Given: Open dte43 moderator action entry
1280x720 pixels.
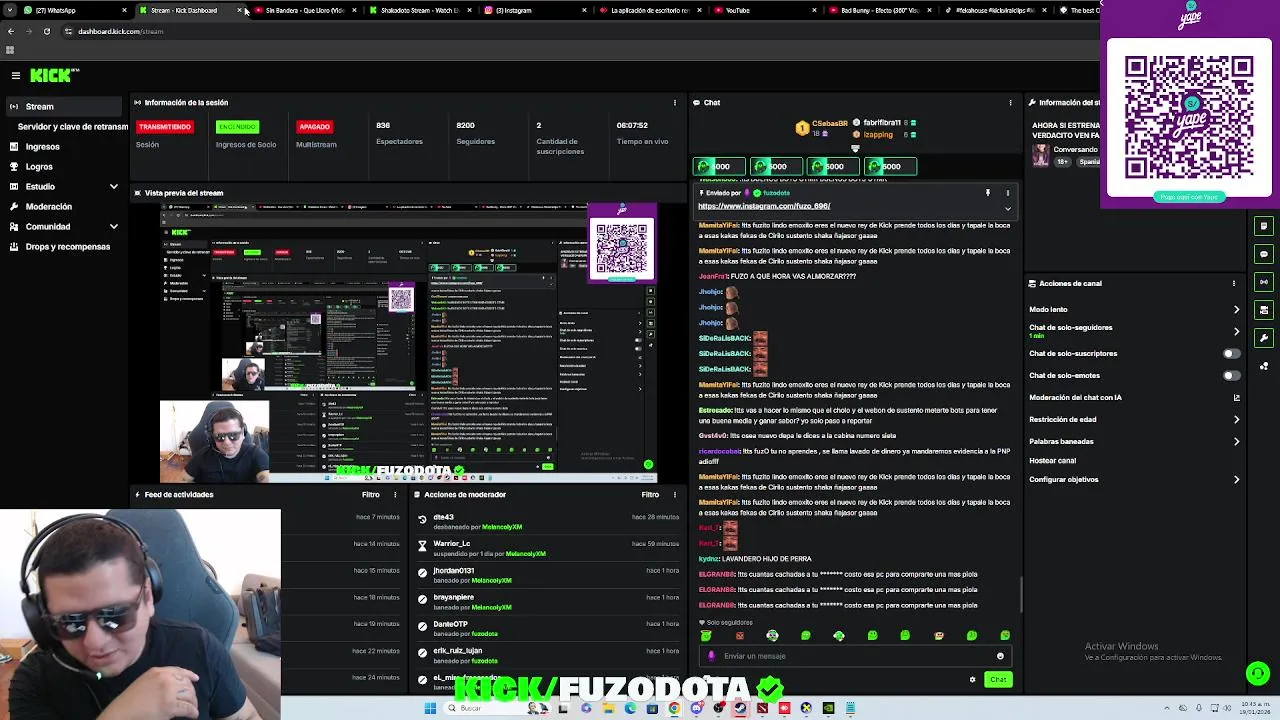Looking at the screenshot, I should click(548, 522).
